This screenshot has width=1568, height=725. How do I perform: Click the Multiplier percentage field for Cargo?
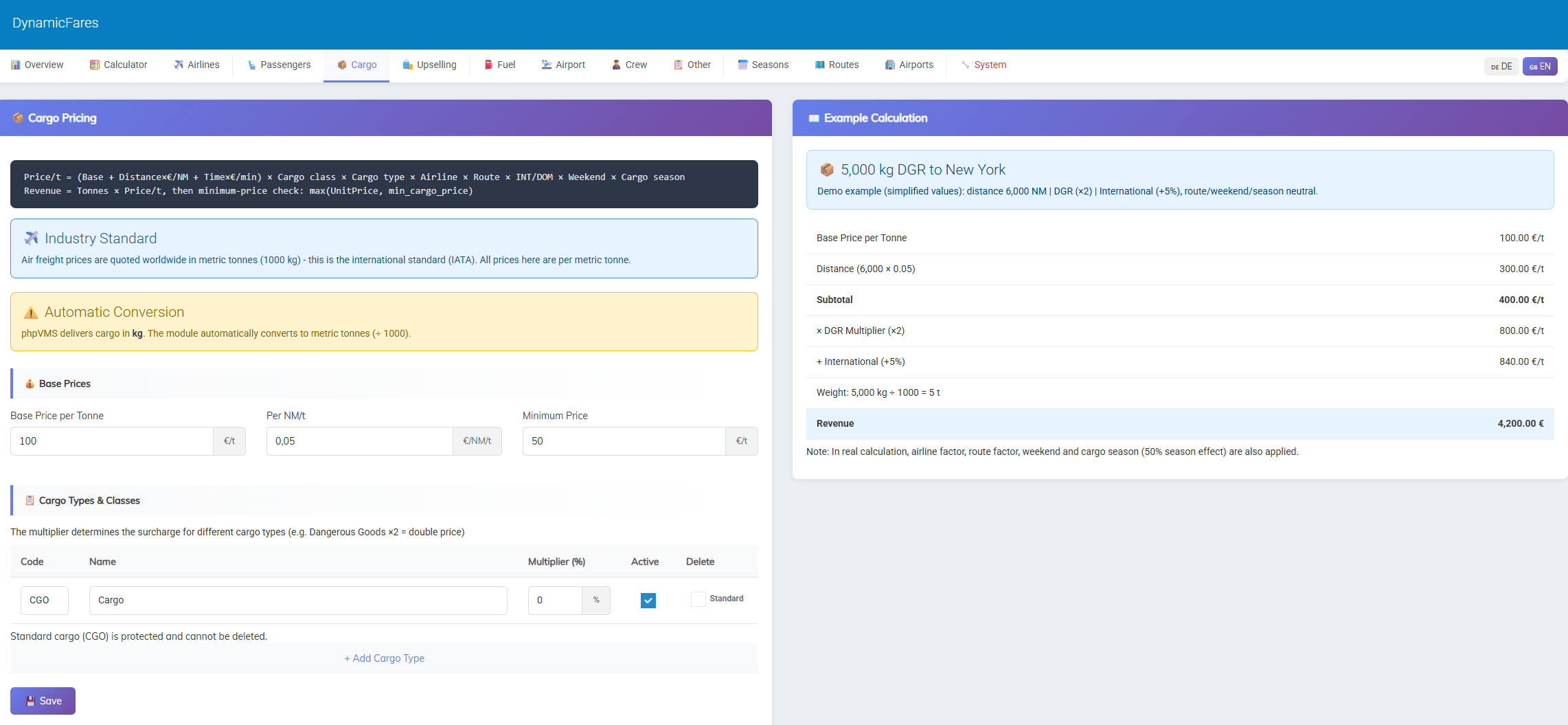coord(555,601)
